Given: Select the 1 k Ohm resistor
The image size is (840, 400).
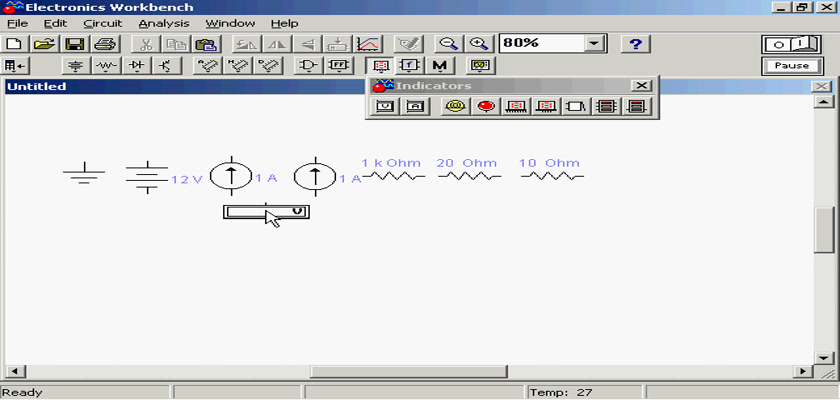Looking at the screenshot, I should [x=394, y=176].
